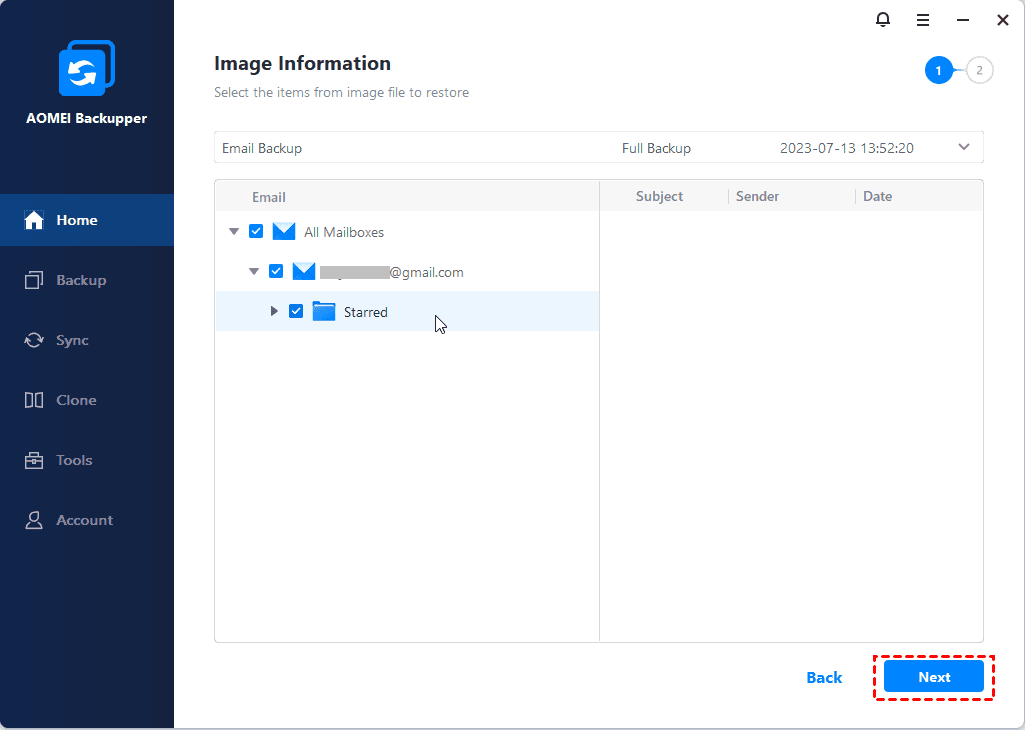Image resolution: width=1025 pixels, height=730 pixels.
Task: Click the gmail.com account envelope icon
Action: pos(304,271)
